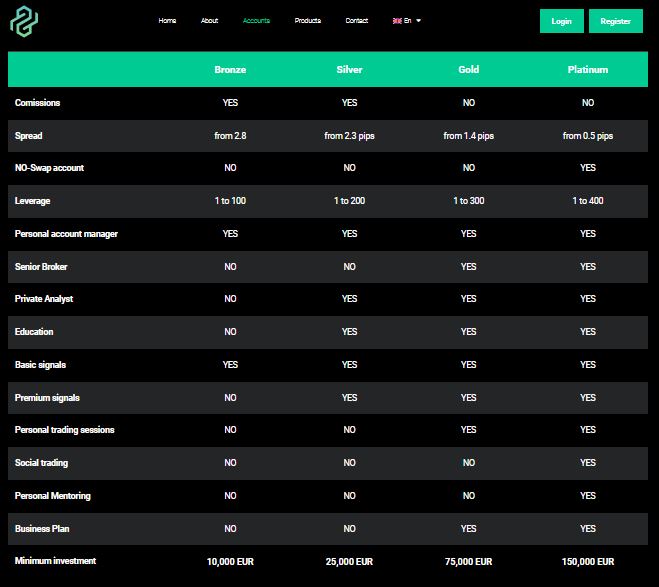Screen dimensions: 659x587
Task: Click the Comissions row label
Action: [37, 103]
